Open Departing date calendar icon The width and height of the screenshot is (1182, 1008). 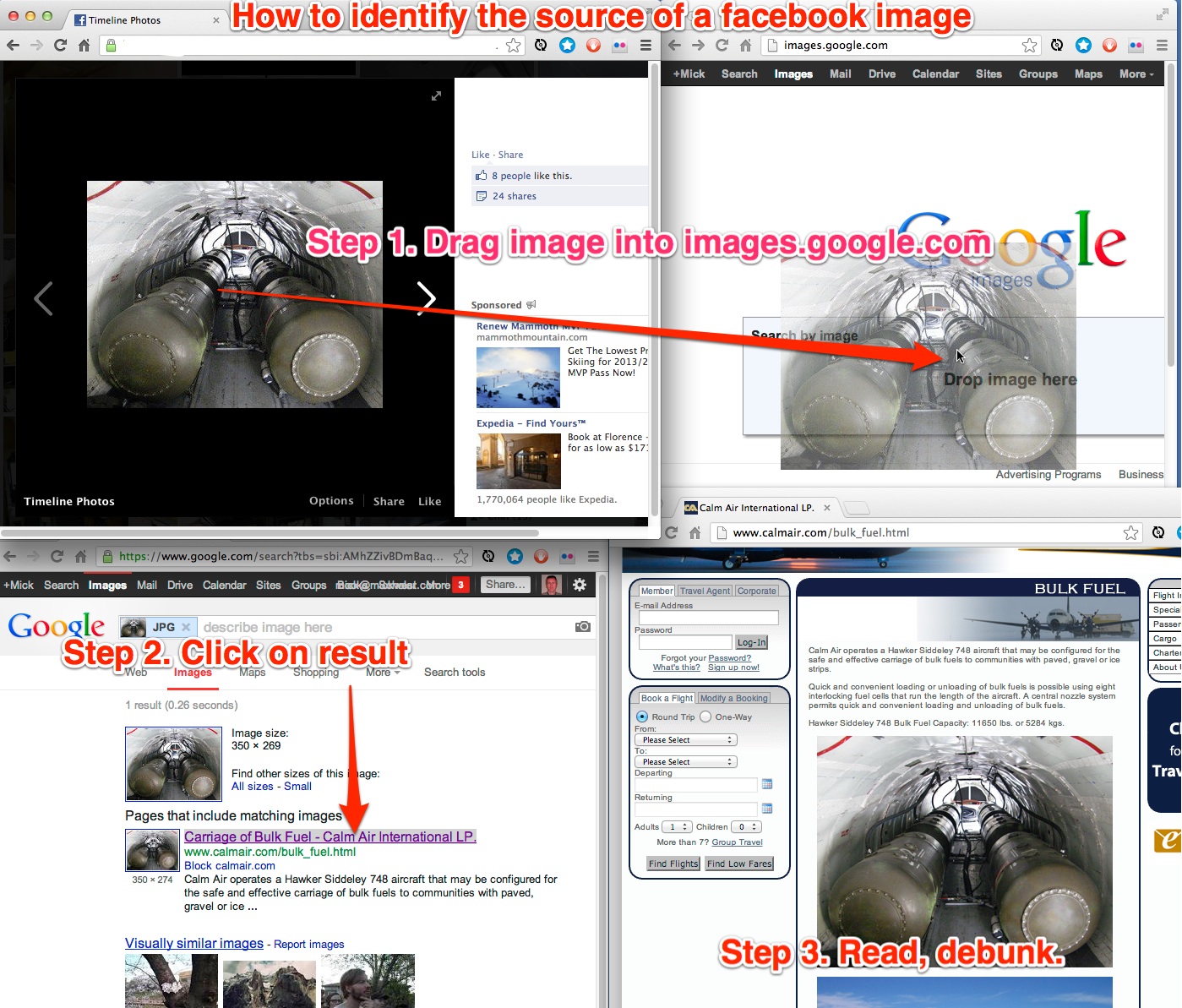pyautogui.click(x=767, y=784)
